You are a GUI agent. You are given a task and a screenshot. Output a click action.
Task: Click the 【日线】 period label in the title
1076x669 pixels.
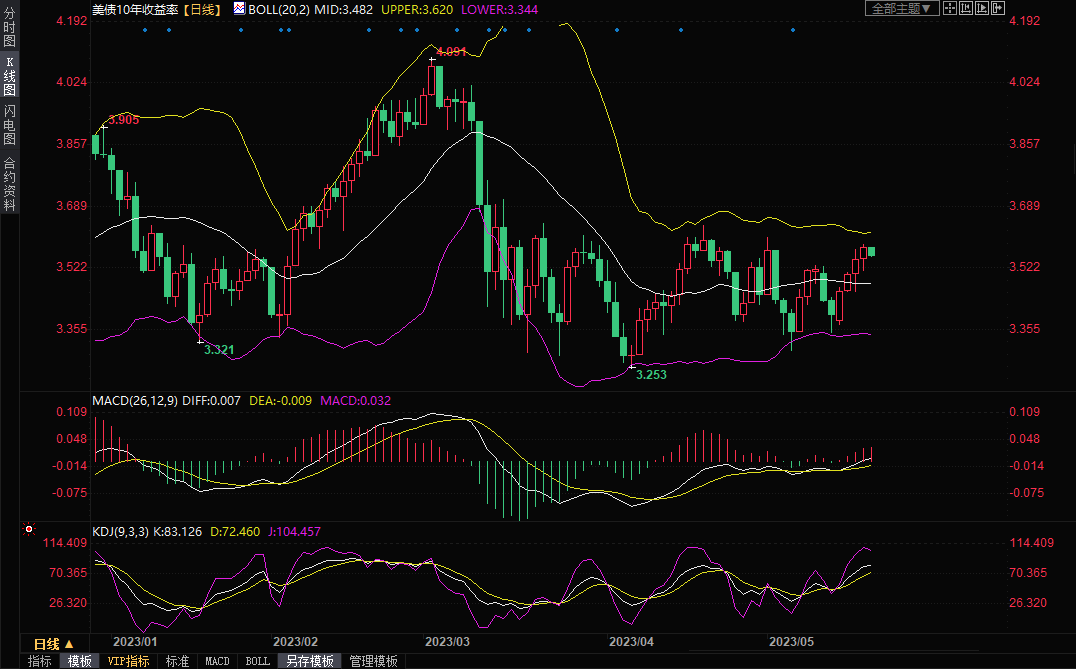click(203, 8)
